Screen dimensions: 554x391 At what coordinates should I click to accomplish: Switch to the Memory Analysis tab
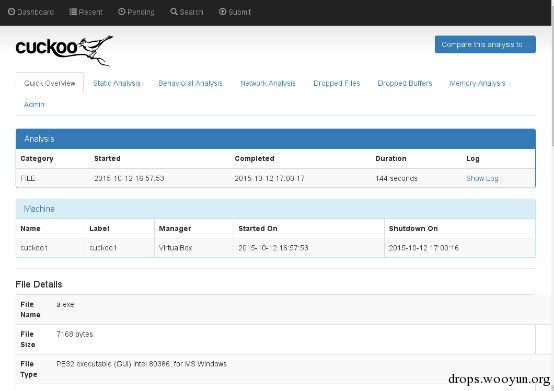point(477,83)
